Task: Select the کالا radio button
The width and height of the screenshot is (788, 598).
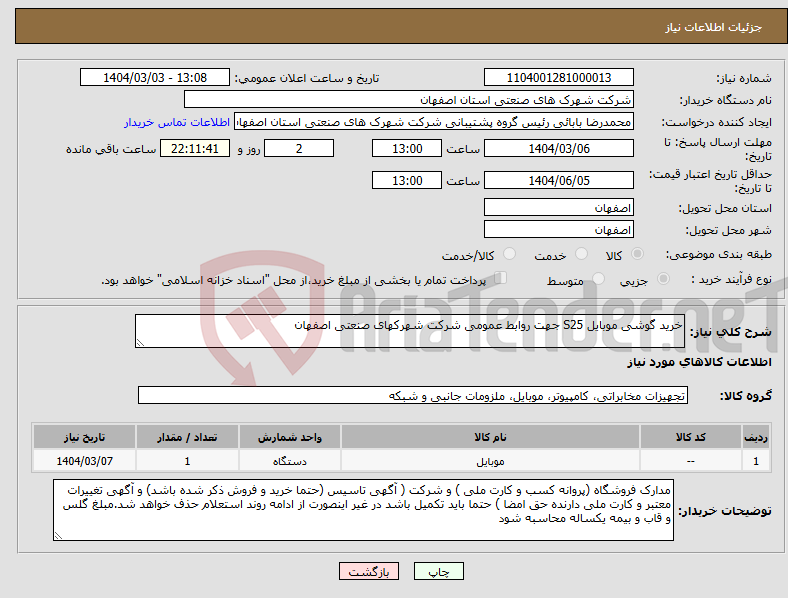Action: [x=637, y=254]
